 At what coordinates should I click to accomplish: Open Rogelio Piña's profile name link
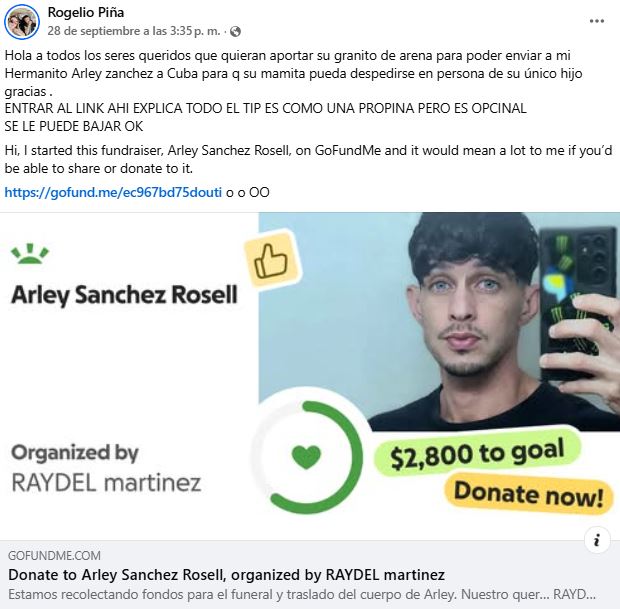pyautogui.click(x=86, y=12)
